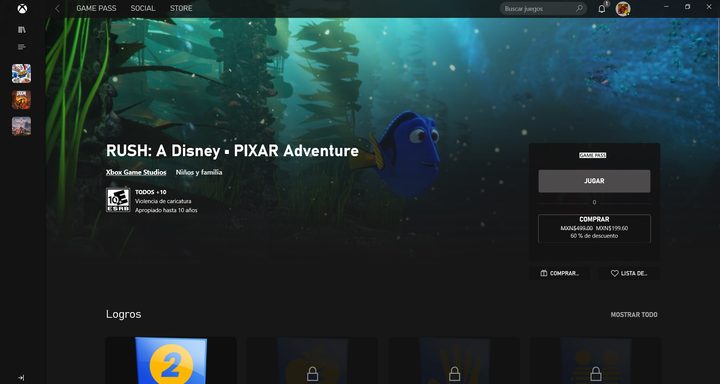Click the 60 % de descuento text
The height and width of the screenshot is (384, 720).
(x=594, y=236)
